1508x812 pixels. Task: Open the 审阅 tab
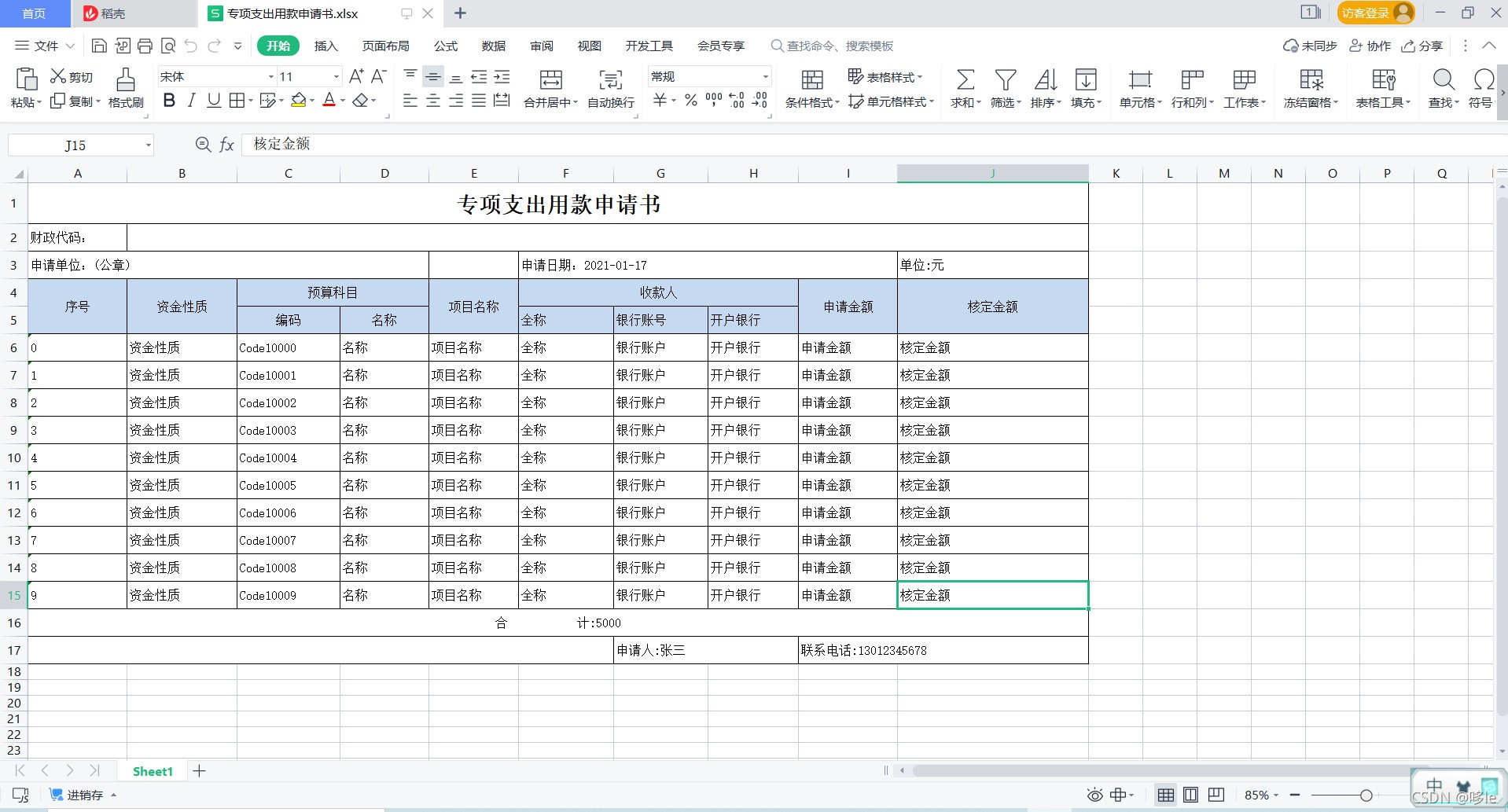[x=542, y=46]
